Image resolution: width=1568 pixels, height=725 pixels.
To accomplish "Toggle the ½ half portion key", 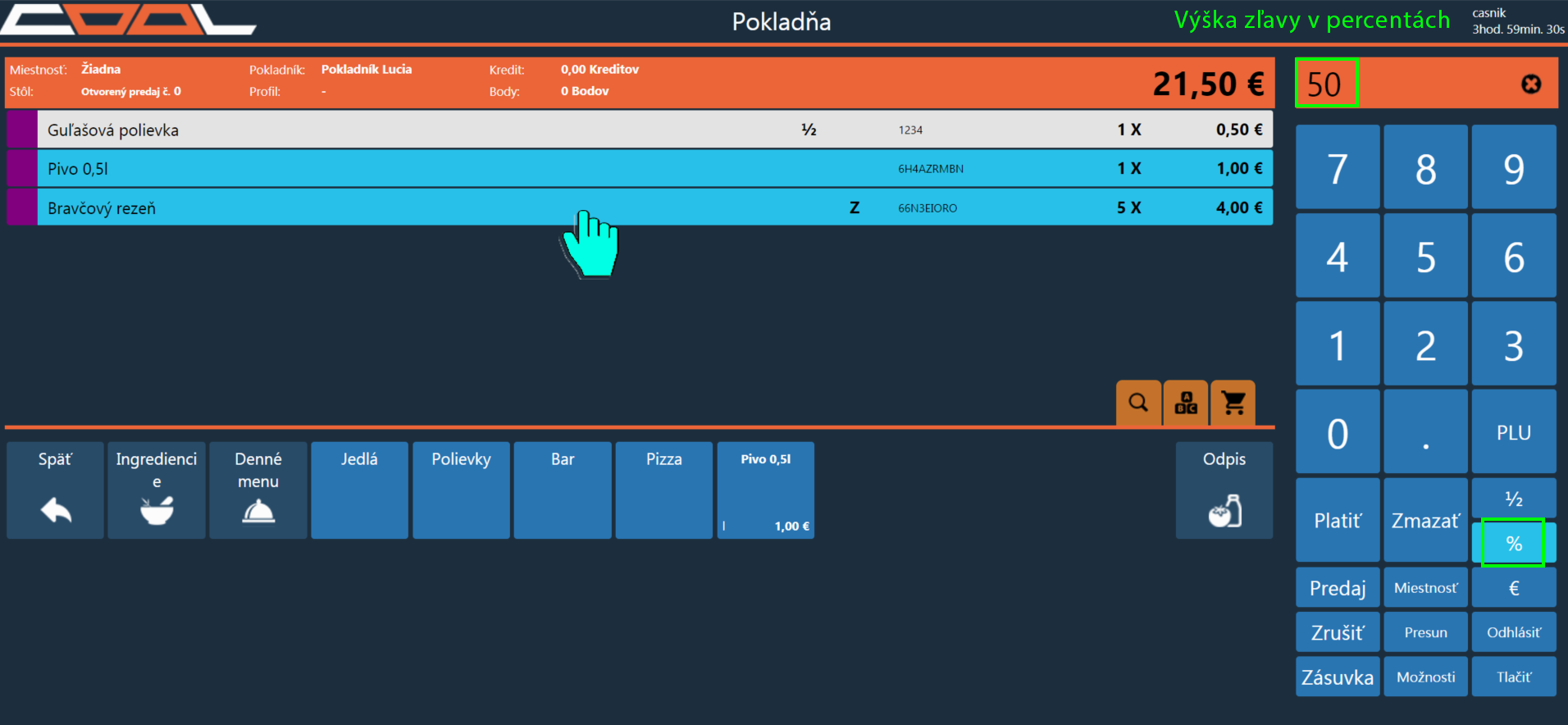I will click(x=1513, y=499).
